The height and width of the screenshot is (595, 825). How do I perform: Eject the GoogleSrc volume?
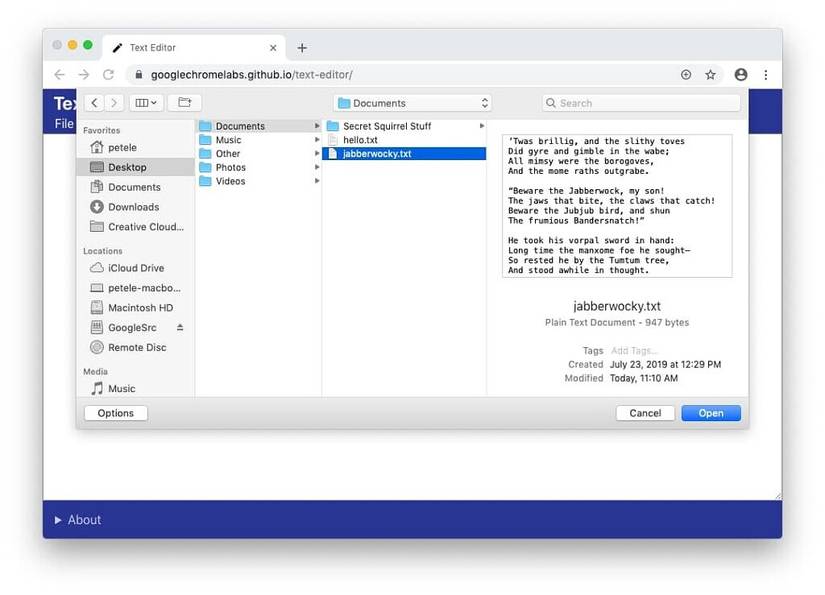point(180,327)
